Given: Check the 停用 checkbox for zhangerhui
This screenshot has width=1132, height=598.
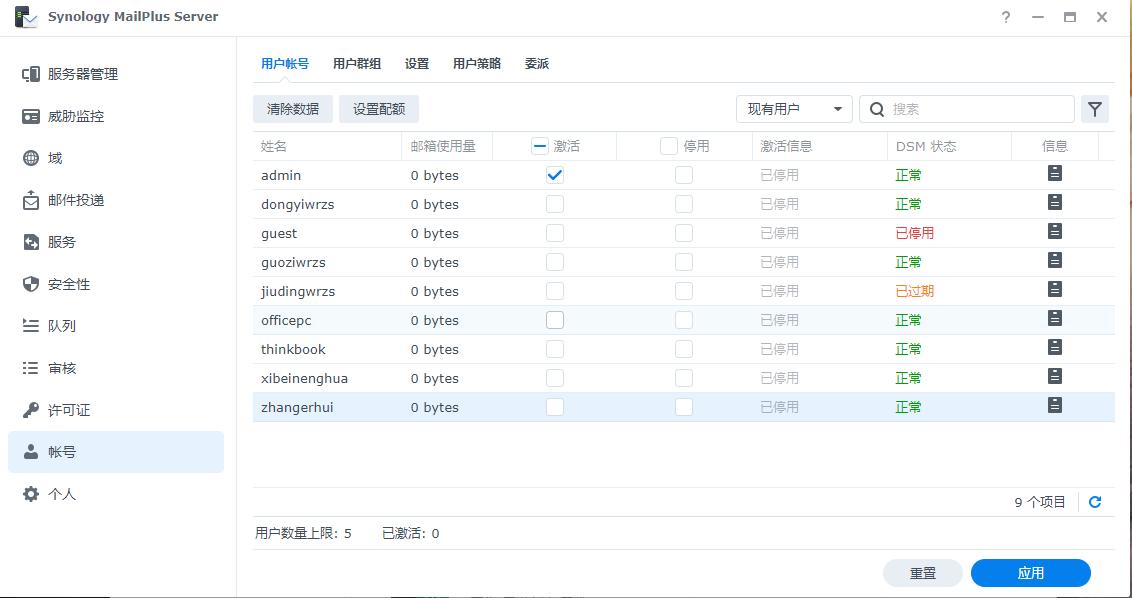Looking at the screenshot, I should (684, 406).
